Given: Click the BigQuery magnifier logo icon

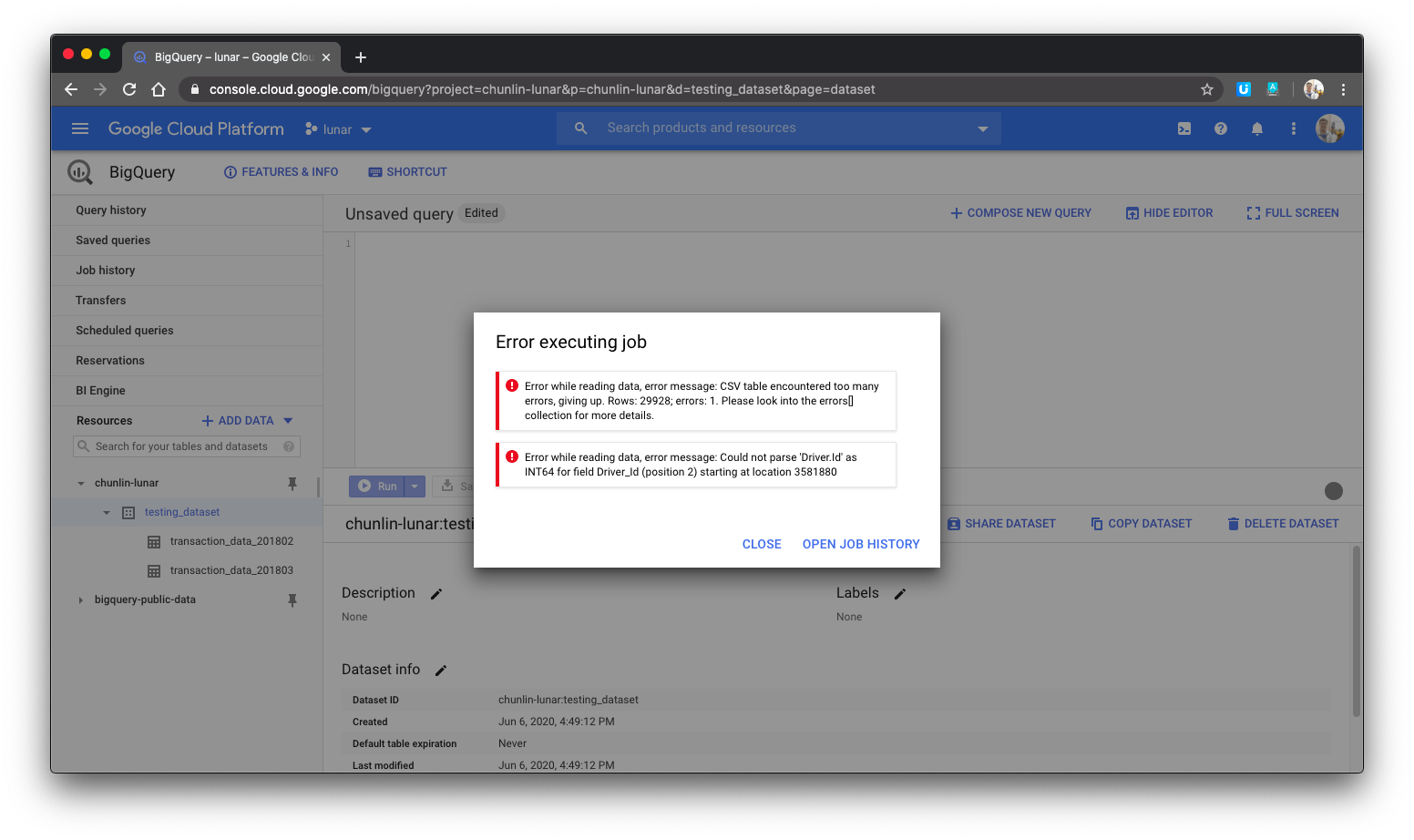Looking at the screenshot, I should click(79, 171).
